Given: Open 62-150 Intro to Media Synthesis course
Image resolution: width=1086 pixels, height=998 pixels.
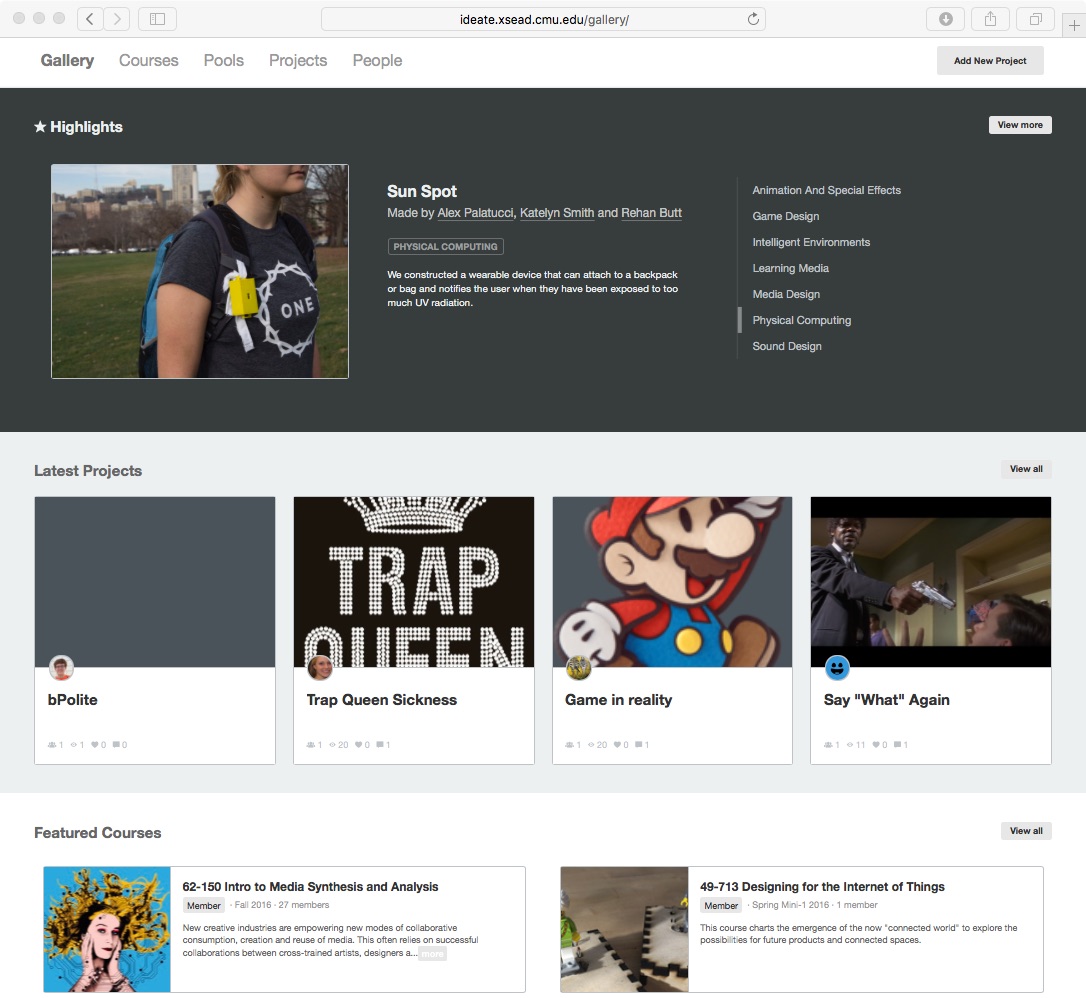Looking at the screenshot, I should pyautogui.click(x=310, y=886).
